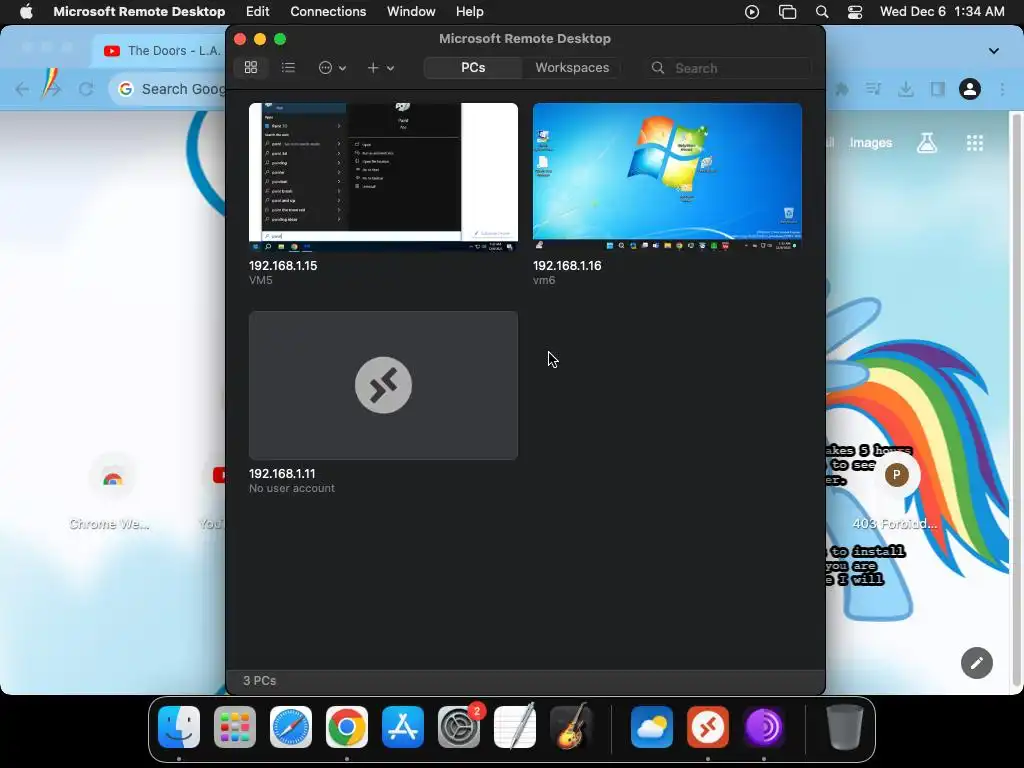Open Google Chrome from the Dock
This screenshot has width=1024, height=768.
click(347, 727)
